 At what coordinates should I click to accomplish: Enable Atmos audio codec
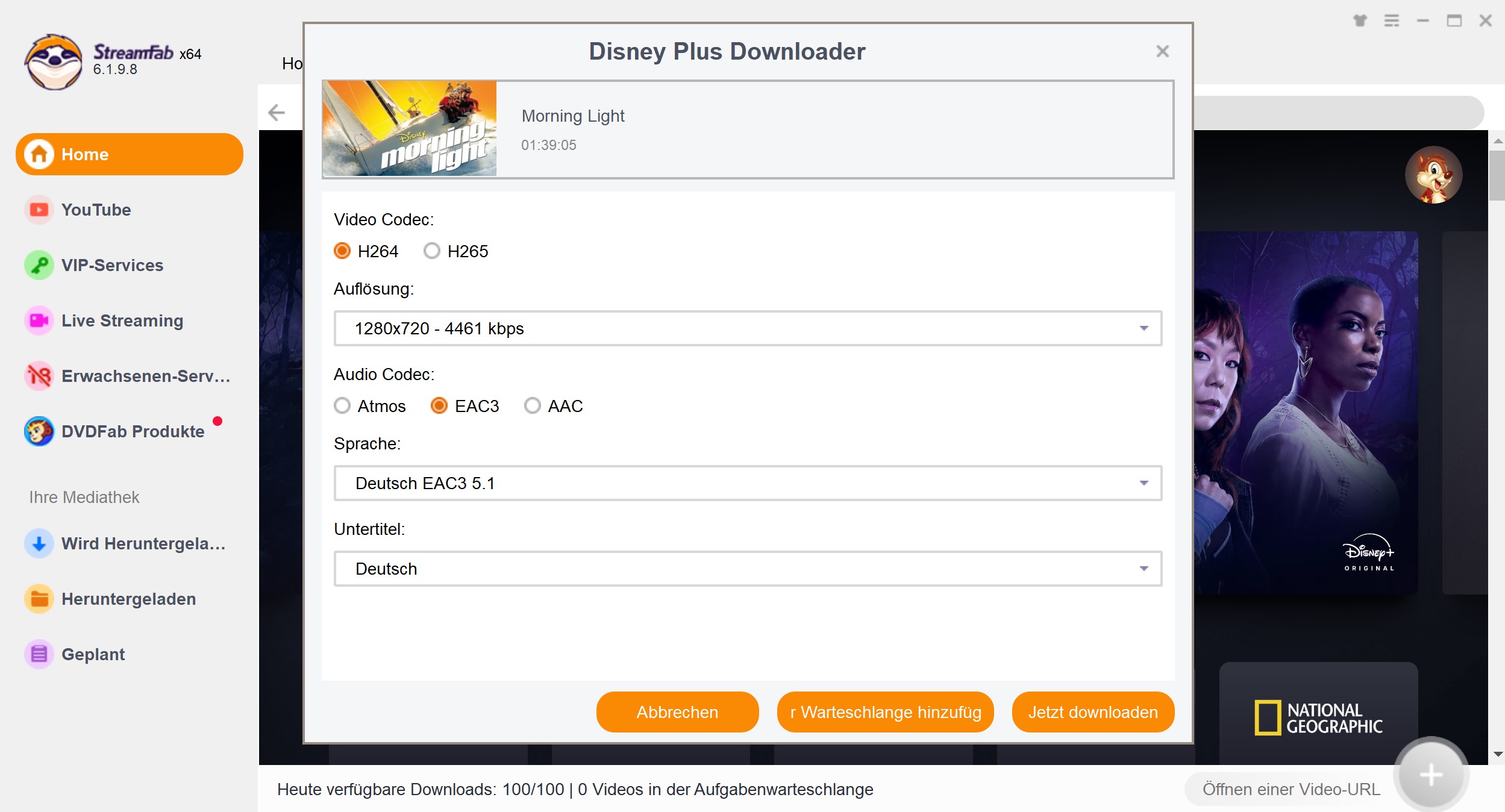343,406
